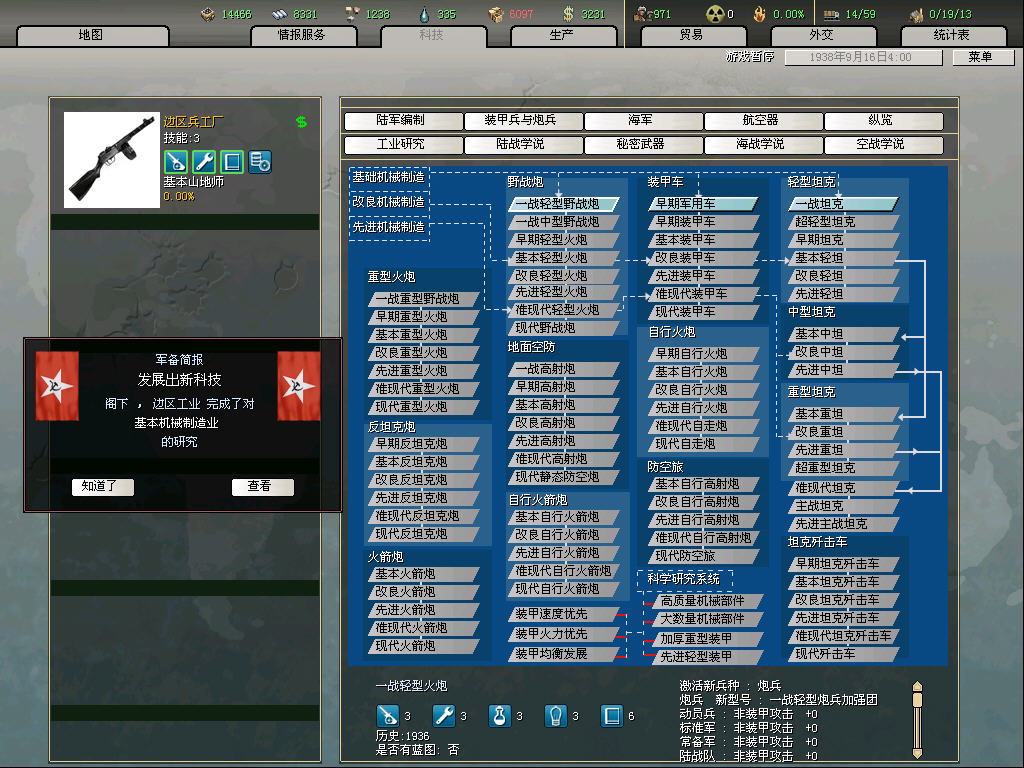This screenshot has height=768, width=1024.
Task: Click wrench component icon in tech details
Action: click(444, 716)
